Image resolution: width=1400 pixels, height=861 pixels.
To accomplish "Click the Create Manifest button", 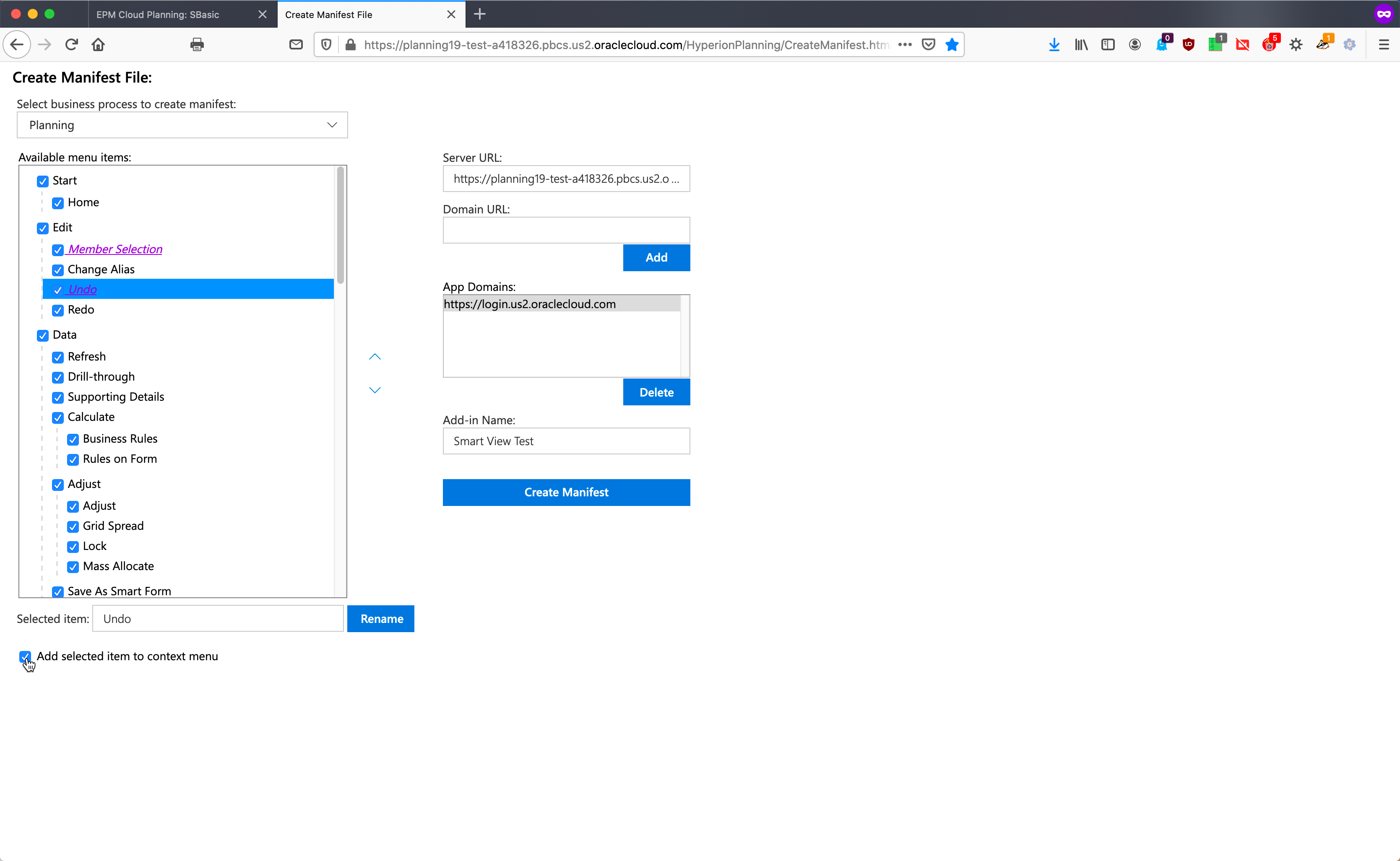I will coord(566,492).
